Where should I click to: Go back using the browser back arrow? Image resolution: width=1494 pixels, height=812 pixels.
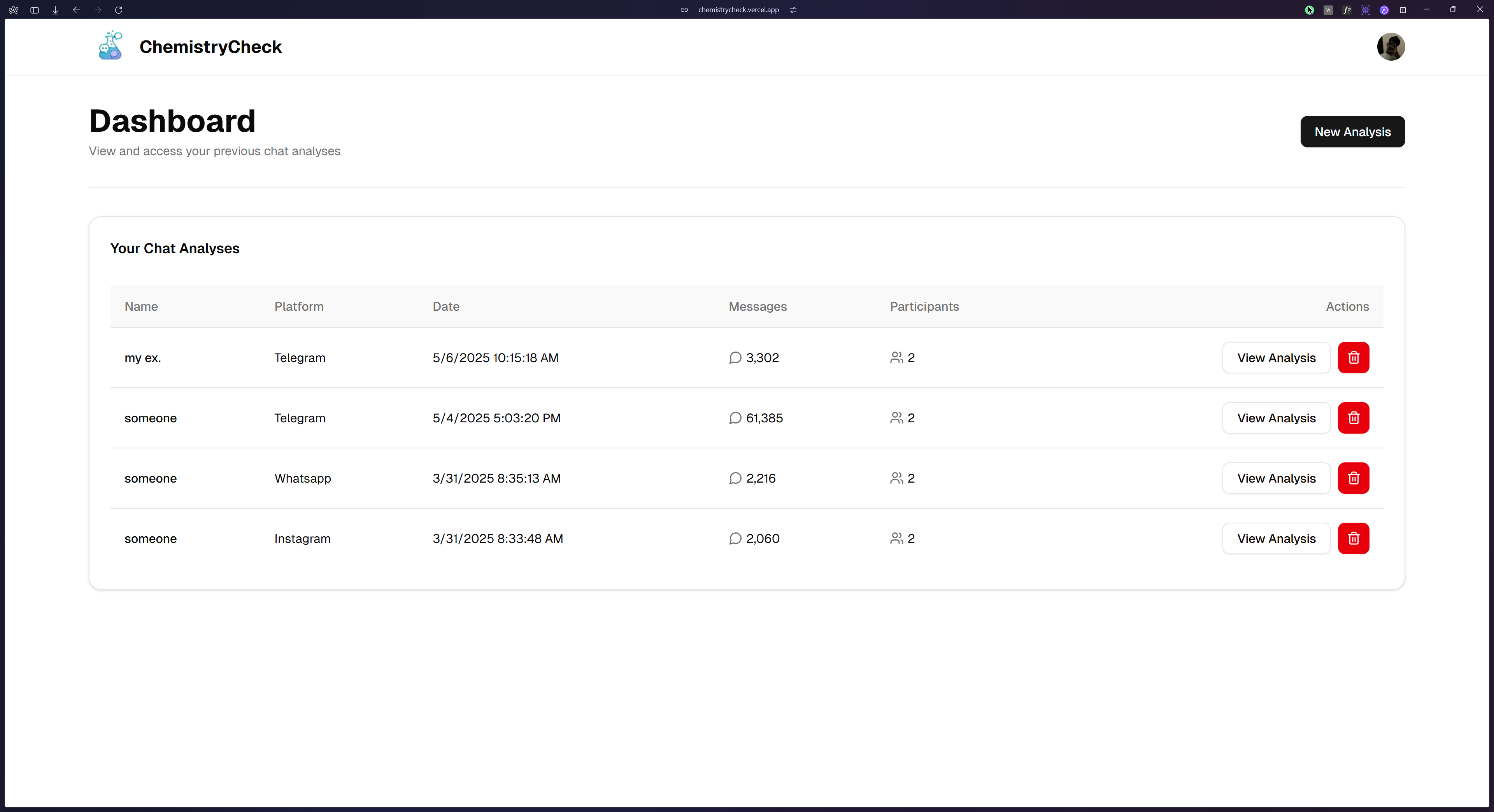(76, 10)
